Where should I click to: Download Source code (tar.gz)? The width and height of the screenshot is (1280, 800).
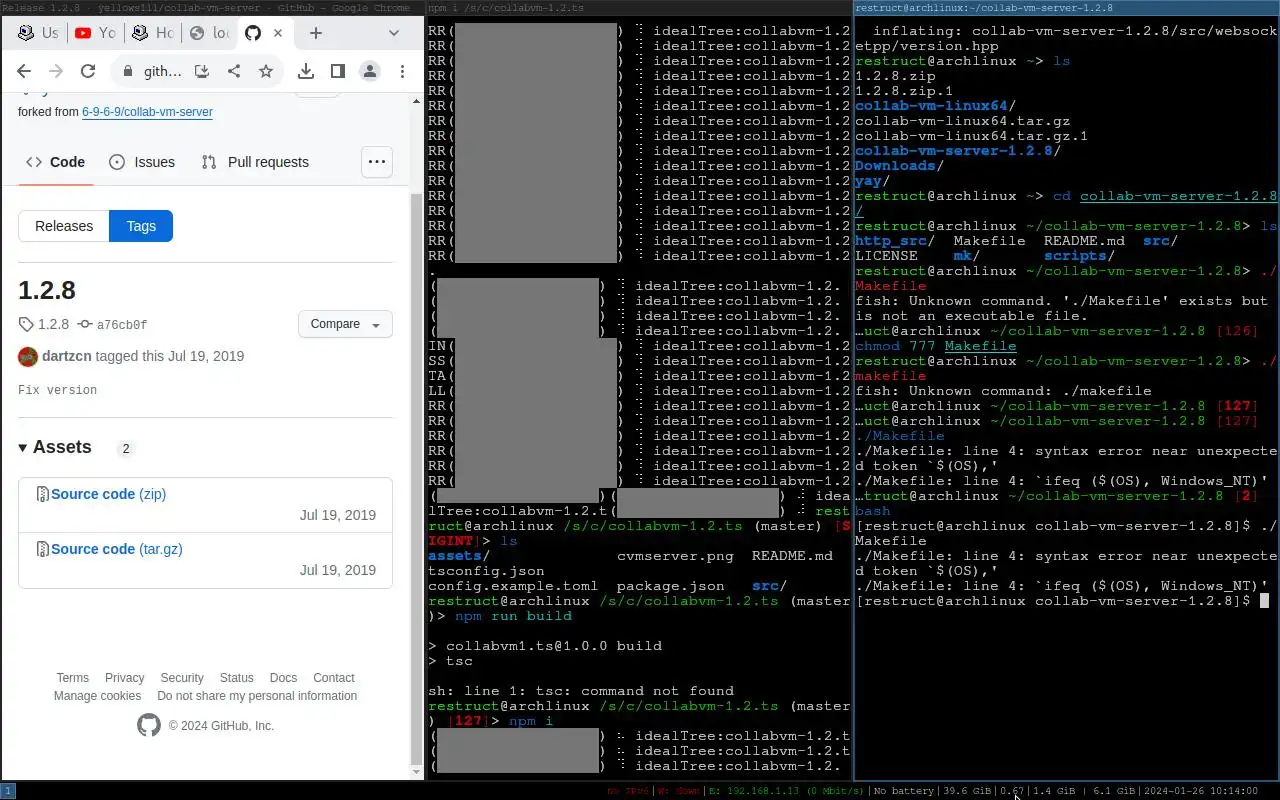[117, 549]
